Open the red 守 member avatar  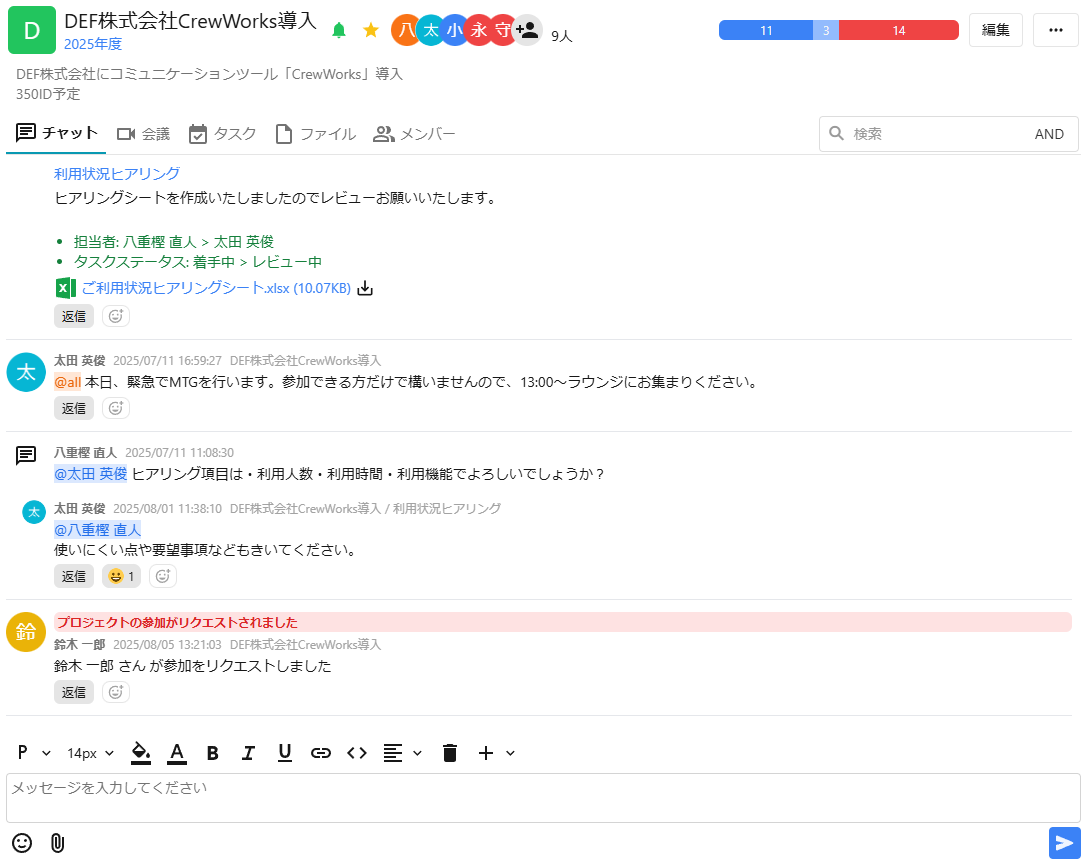503,30
